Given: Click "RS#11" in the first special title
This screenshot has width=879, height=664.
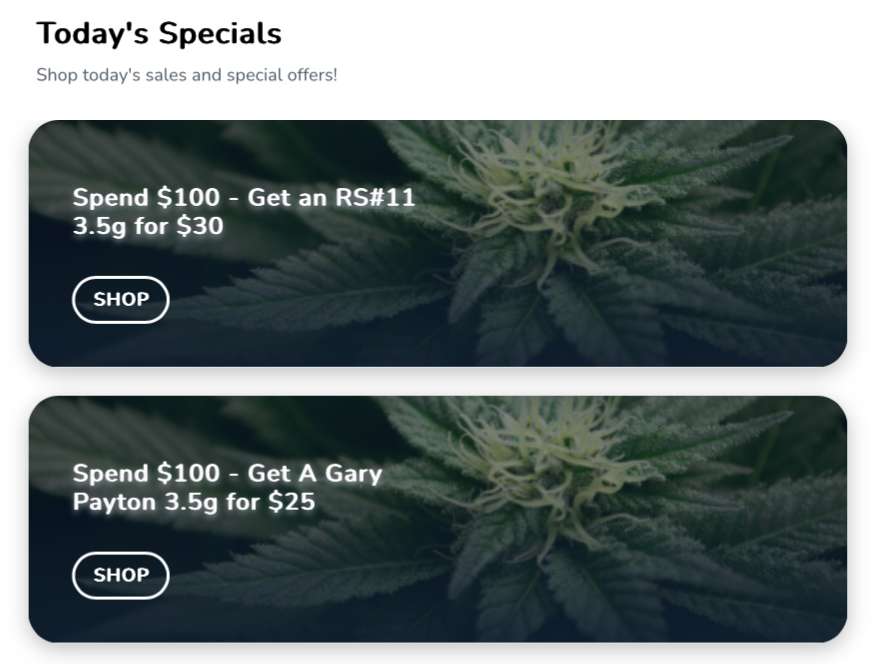Looking at the screenshot, I should coord(375,197).
